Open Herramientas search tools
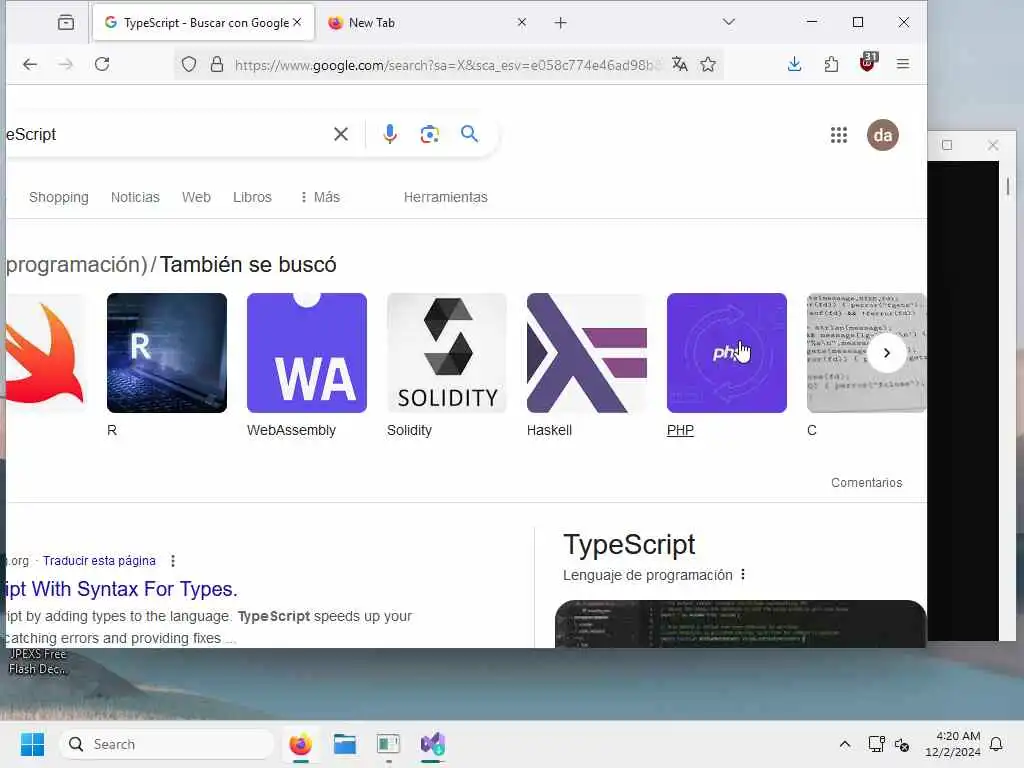 (445, 197)
